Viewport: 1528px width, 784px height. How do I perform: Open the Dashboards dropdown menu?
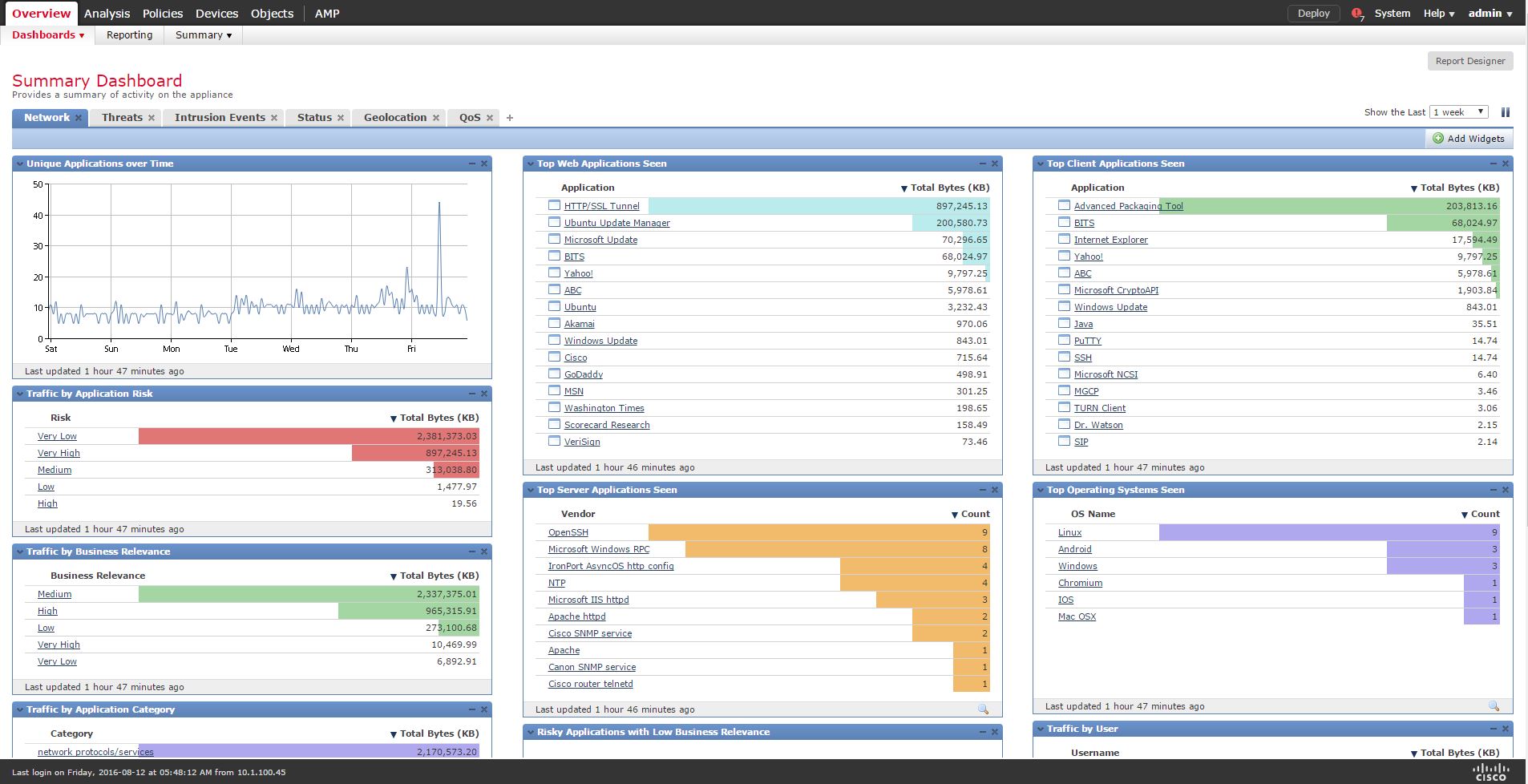point(48,35)
